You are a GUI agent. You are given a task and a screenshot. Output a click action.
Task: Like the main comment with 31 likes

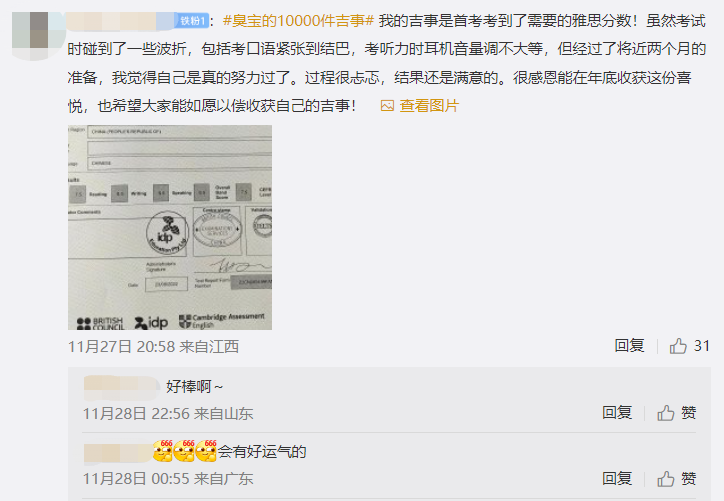pyautogui.click(x=678, y=346)
